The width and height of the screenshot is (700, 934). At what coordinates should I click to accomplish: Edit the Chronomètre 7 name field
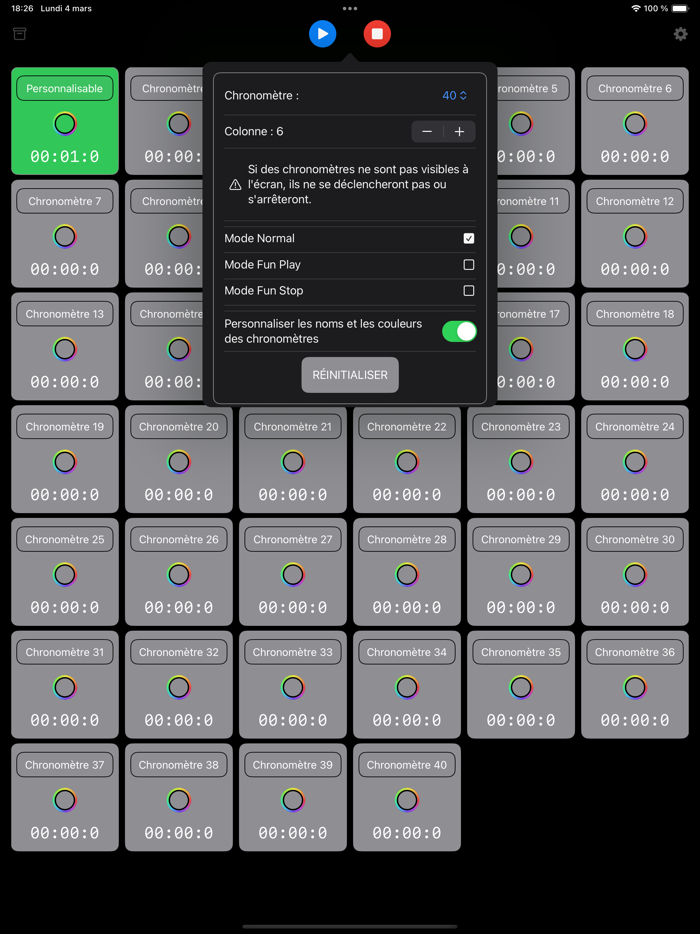coord(65,201)
